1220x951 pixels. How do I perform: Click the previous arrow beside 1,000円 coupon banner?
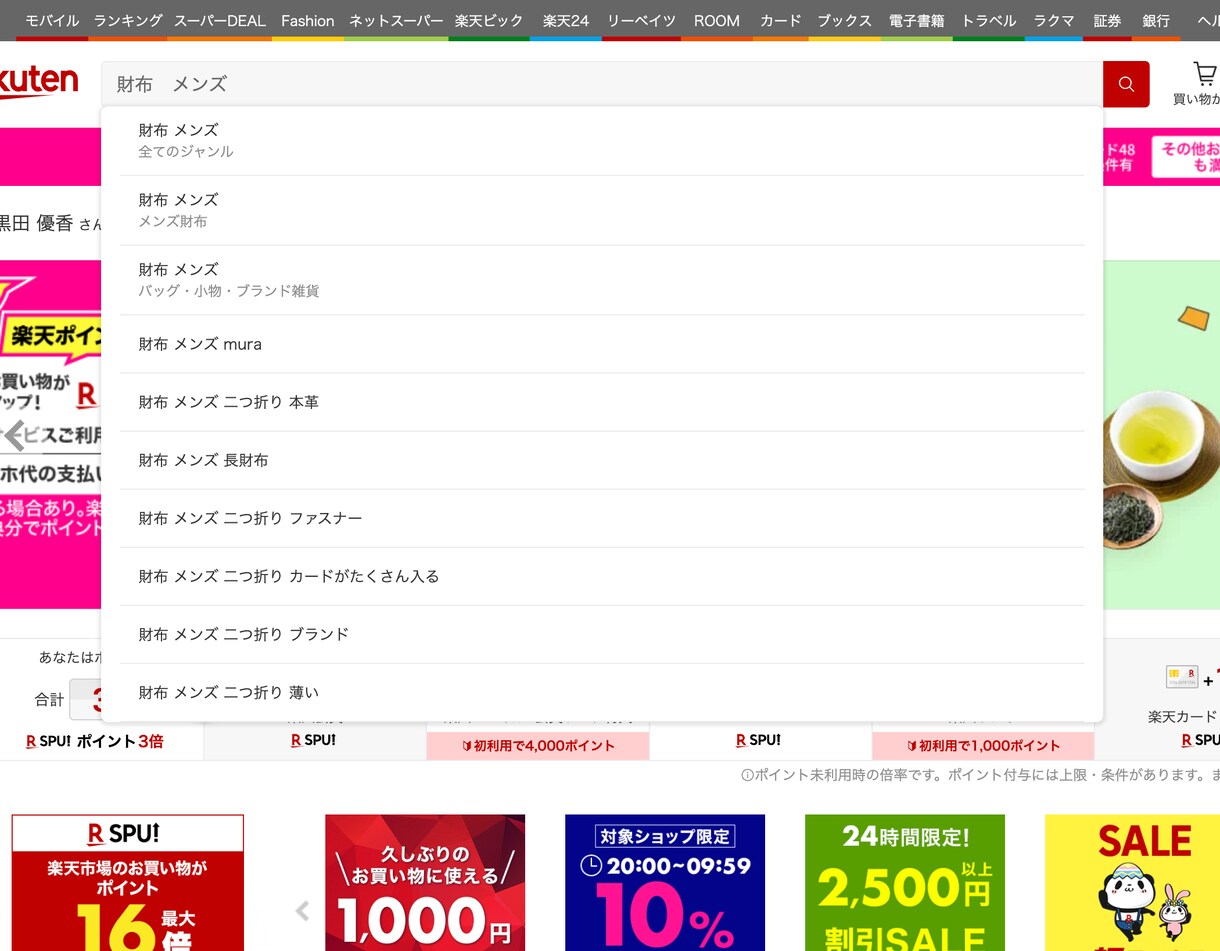point(302,910)
